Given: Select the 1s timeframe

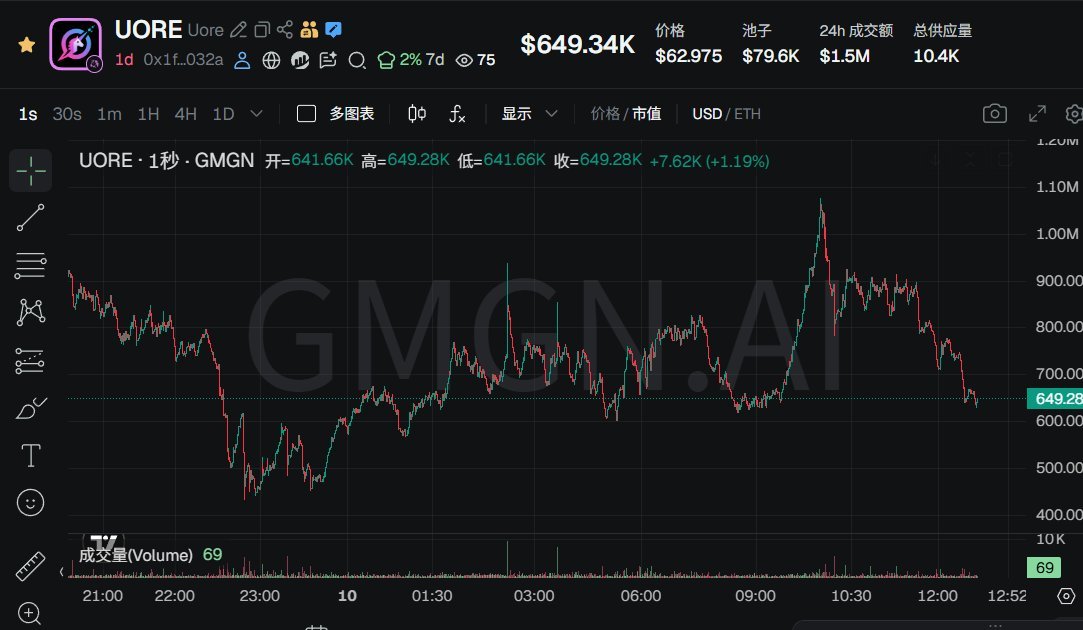Looking at the screenshot, I should (x=28, y=114).
